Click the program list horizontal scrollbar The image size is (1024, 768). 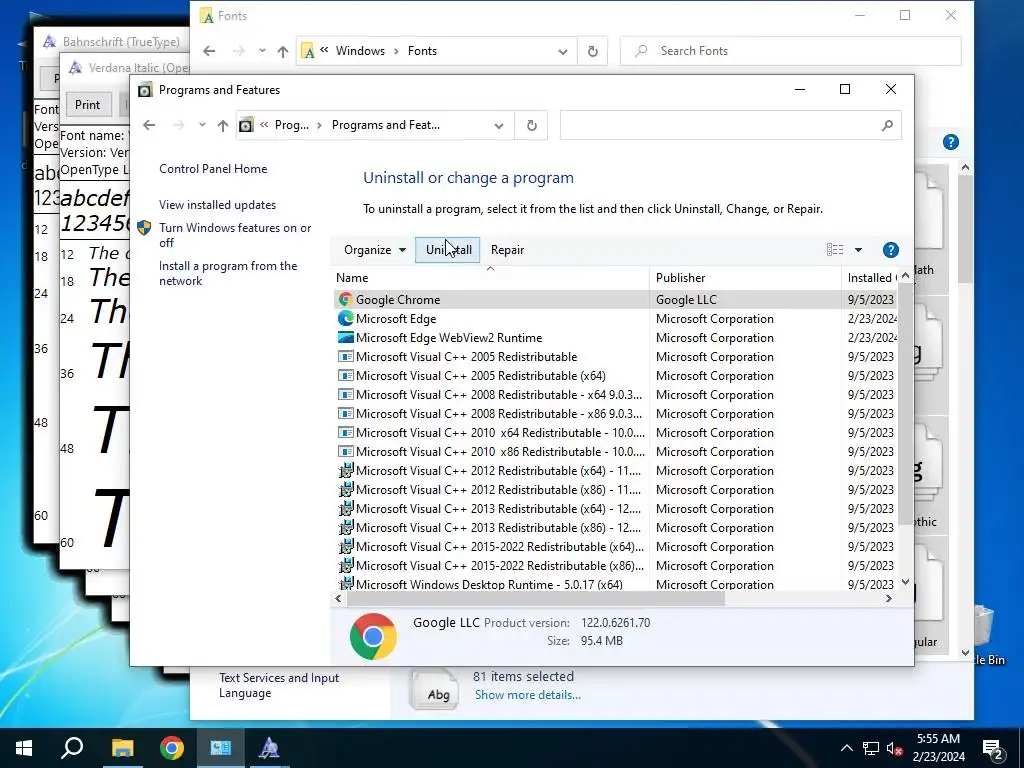pyautogui.click(x=536, y=599)
